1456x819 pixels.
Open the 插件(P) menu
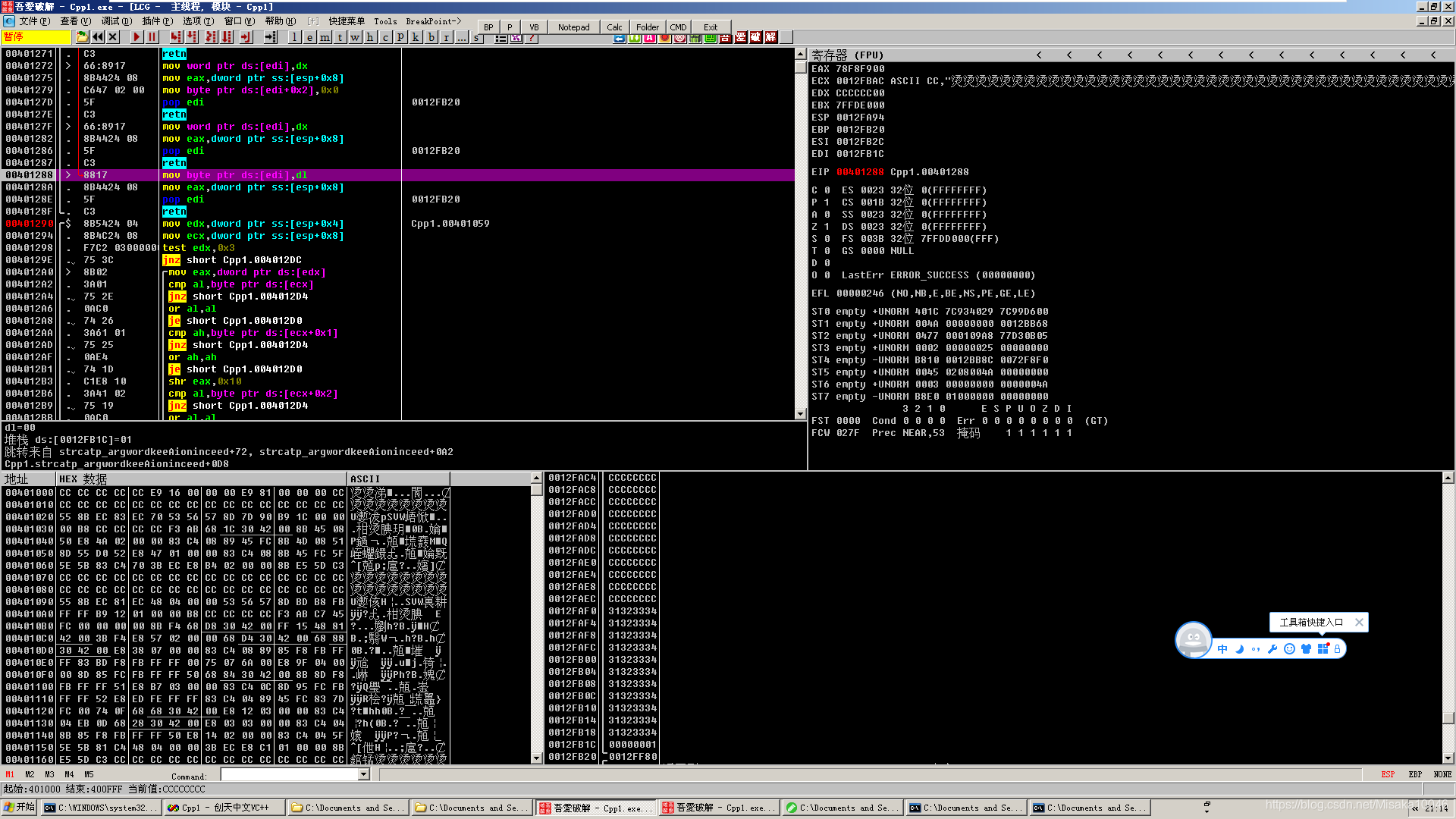tap(157, 21)
